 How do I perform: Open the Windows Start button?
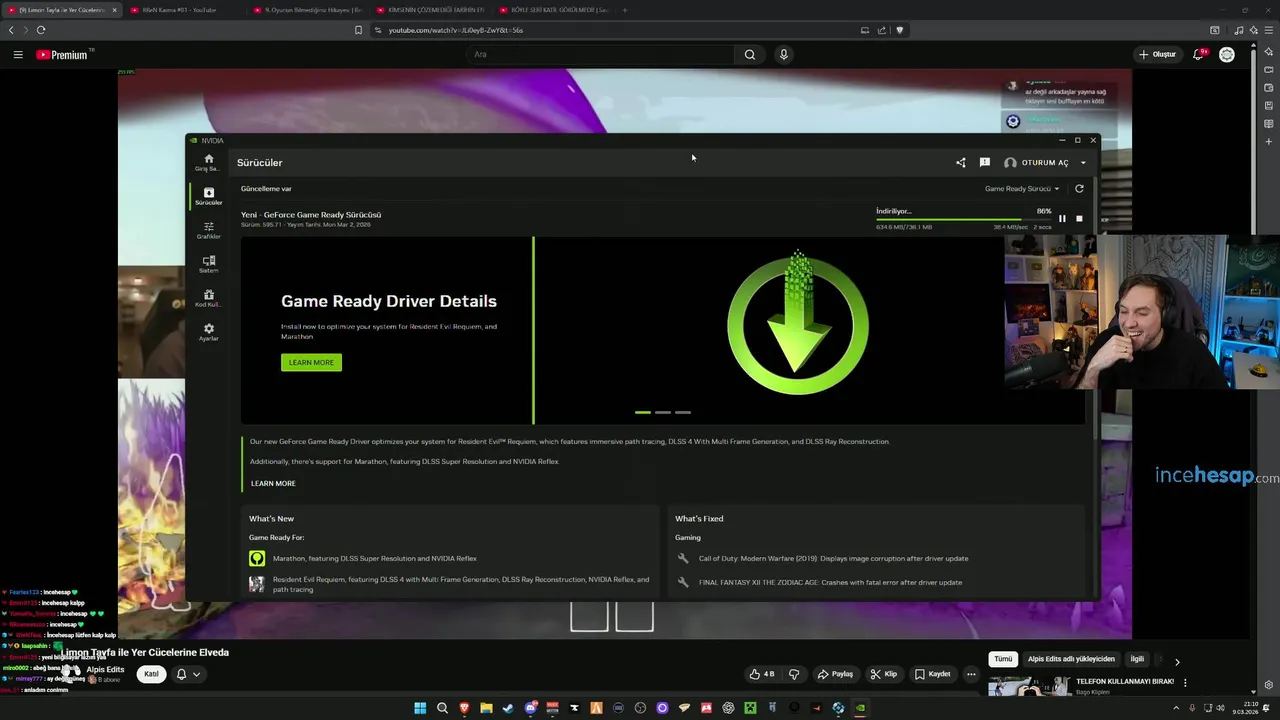[x=420, y=708]
